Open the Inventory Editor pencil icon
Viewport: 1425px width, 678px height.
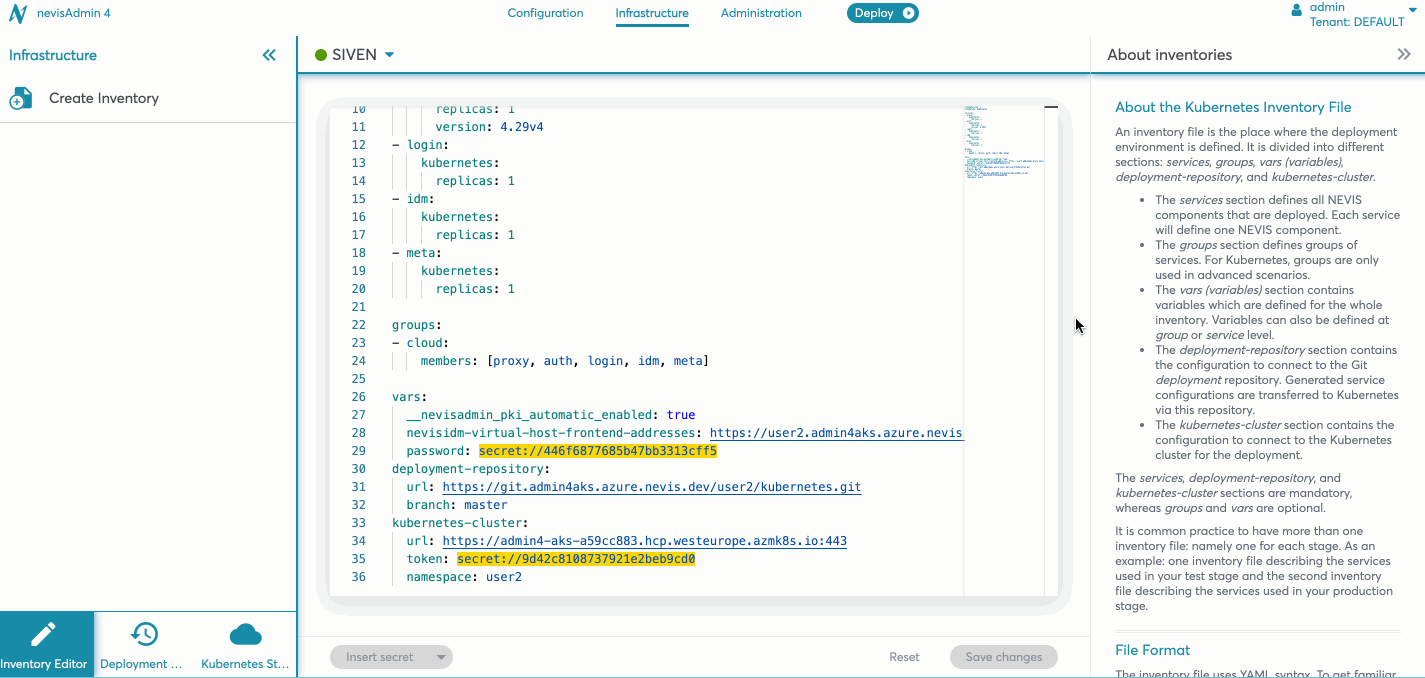44,634
